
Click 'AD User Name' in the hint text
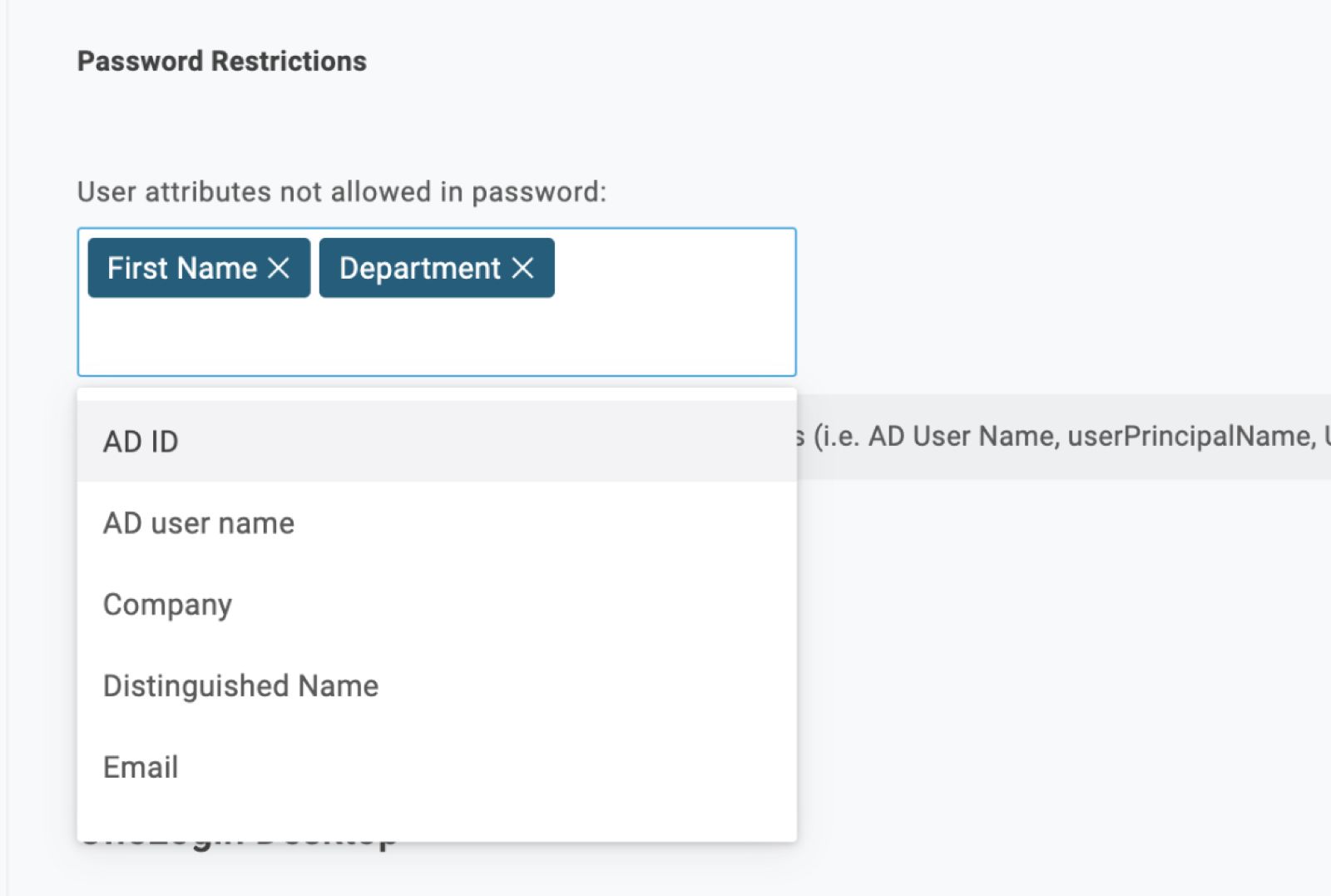pyautogui.click(x=962, y=436)
